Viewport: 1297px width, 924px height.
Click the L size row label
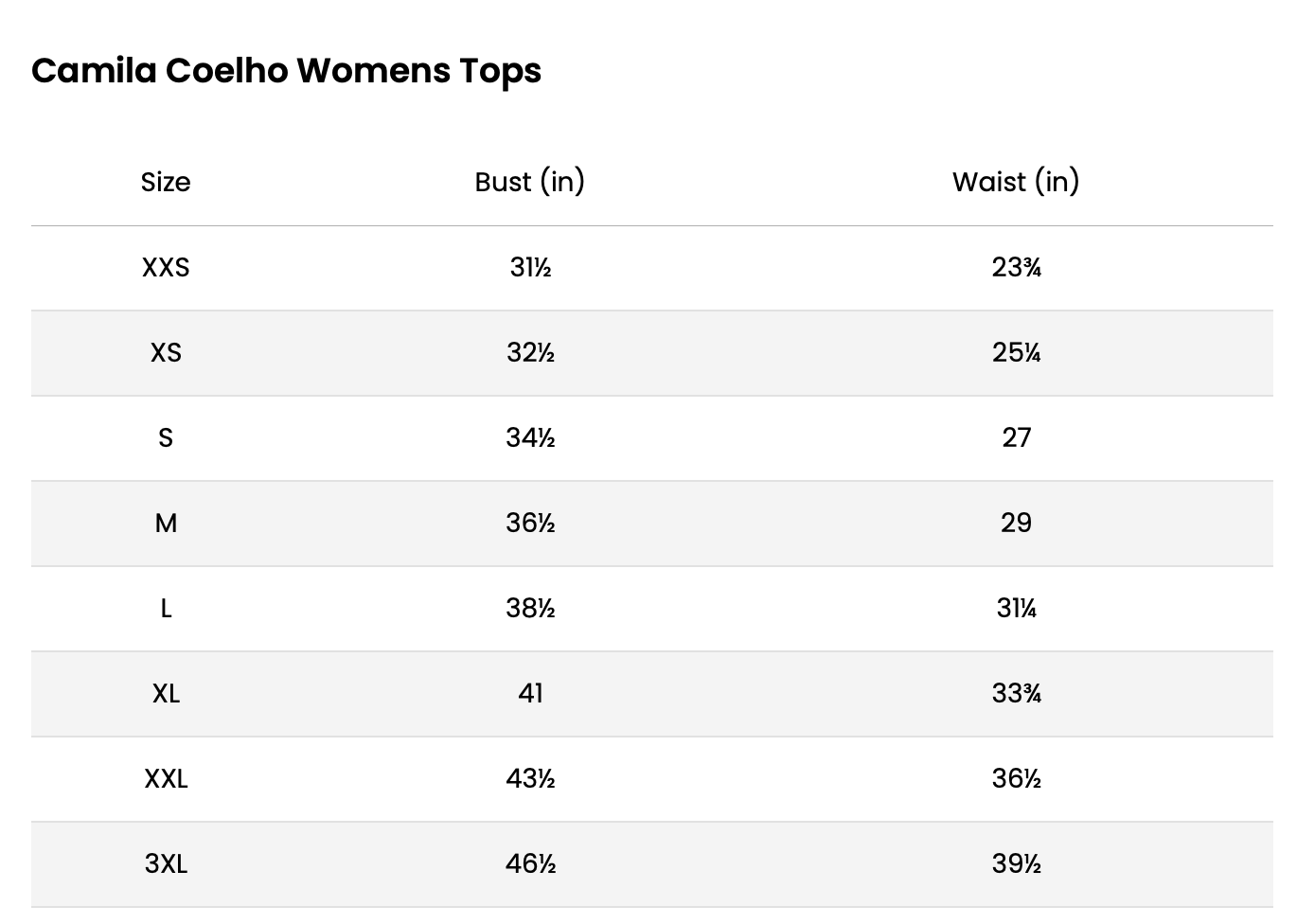pyautogui.click(x=166, y=609)
